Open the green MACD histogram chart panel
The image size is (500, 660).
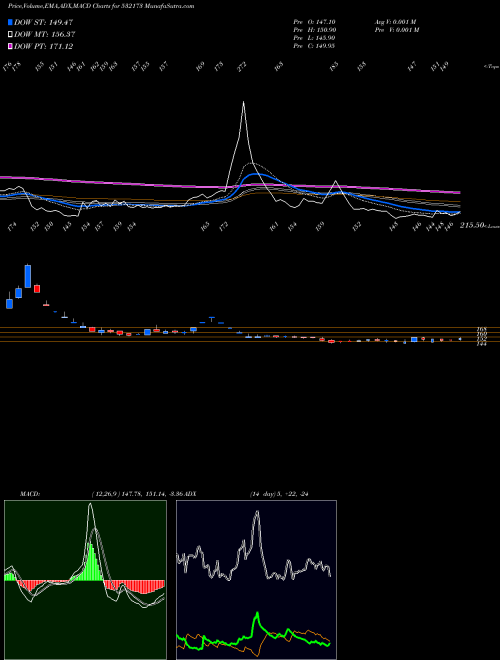[85, 580]
